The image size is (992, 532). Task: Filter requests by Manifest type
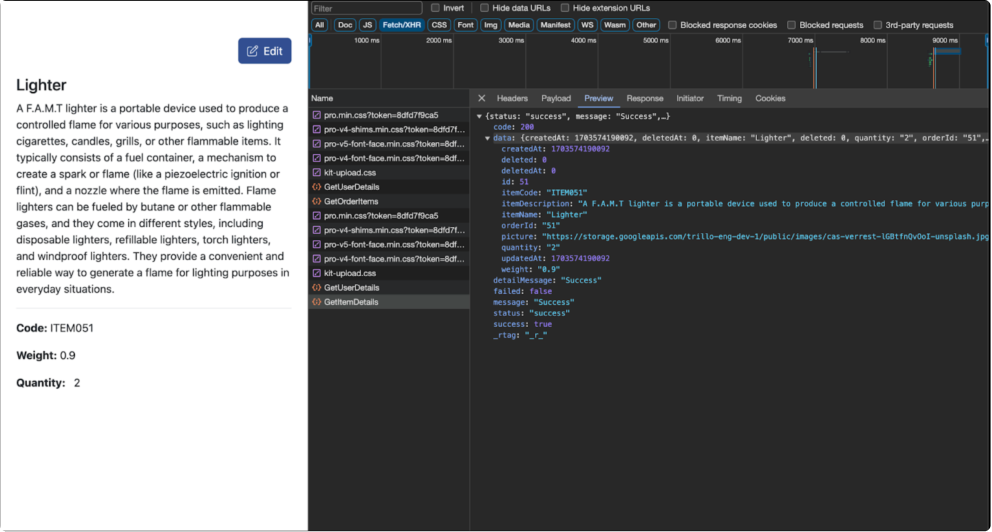click(x=555, y=25)
